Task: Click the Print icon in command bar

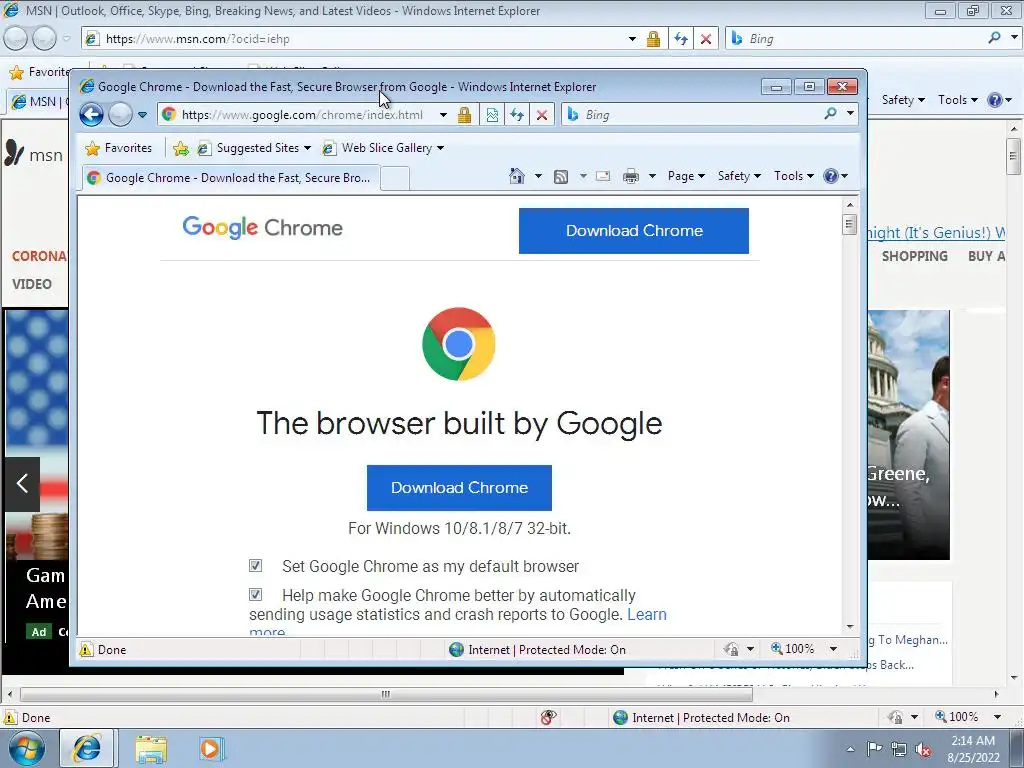Action: pyautogui.click(x=631, y=176)
